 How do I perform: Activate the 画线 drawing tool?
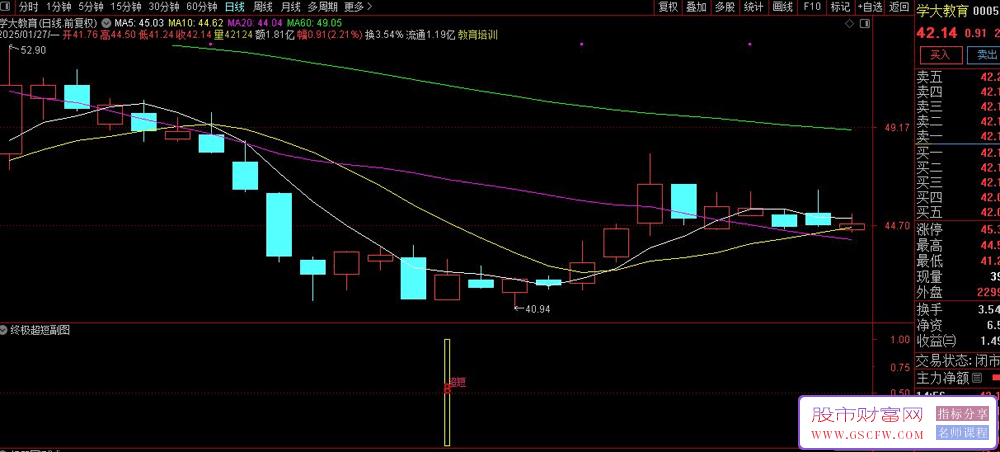pos(782,8)
